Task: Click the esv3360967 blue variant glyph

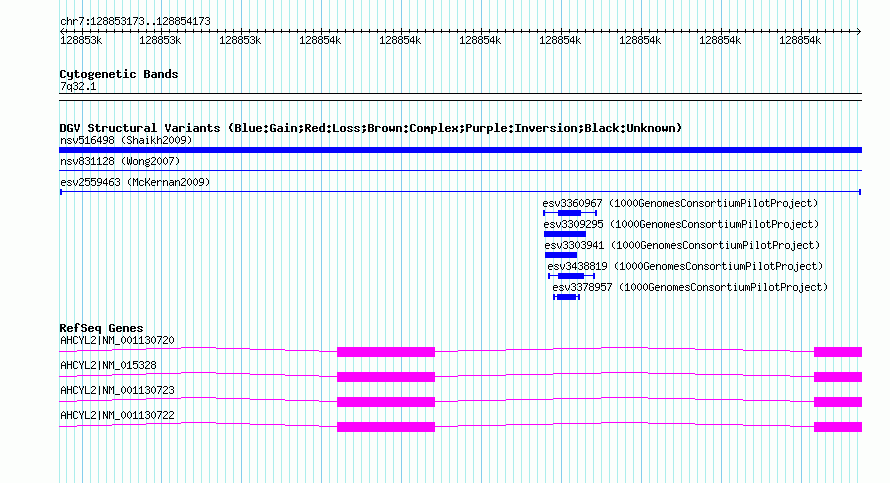Action: click(x=570, y=213)
